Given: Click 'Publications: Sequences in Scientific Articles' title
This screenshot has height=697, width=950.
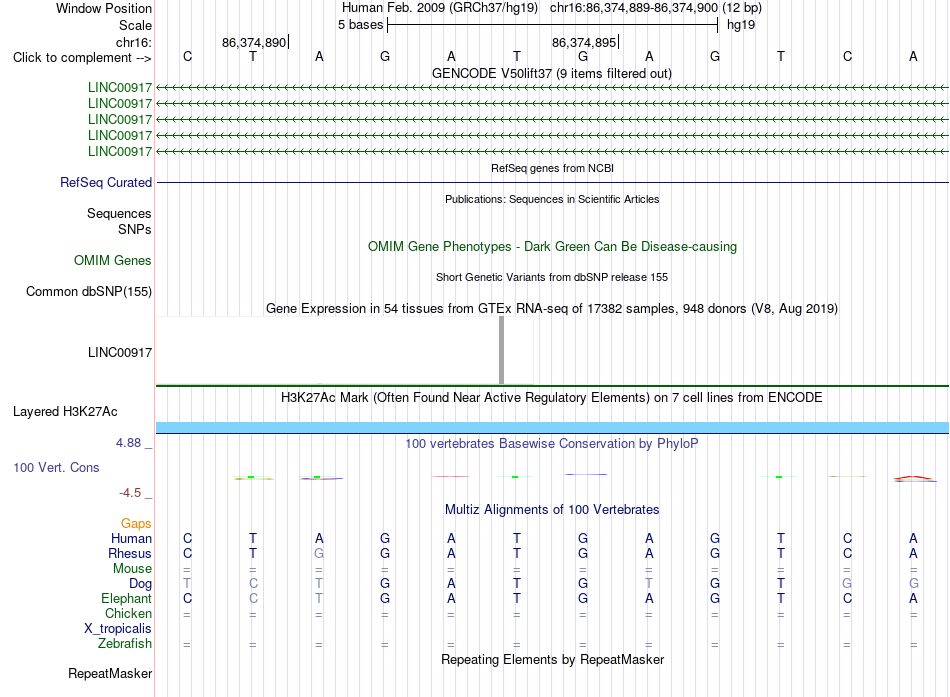Looking at the screenshot, I should (x=552, y=199).
